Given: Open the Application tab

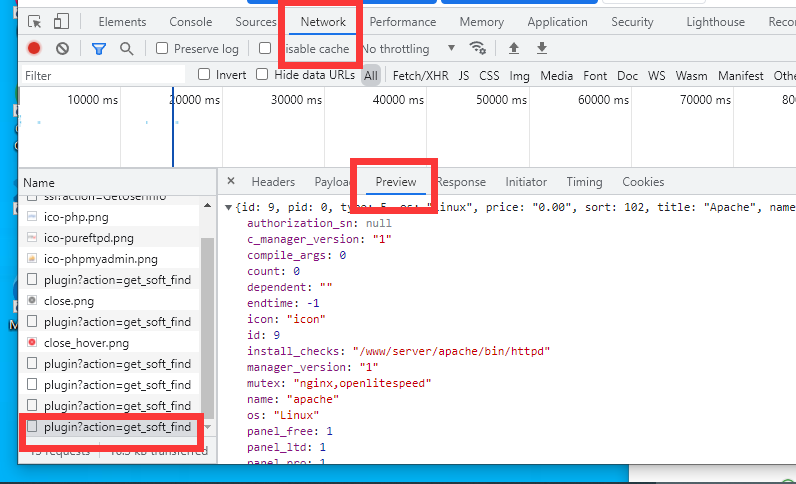Looking at the screenshot, I should [557, 22].
